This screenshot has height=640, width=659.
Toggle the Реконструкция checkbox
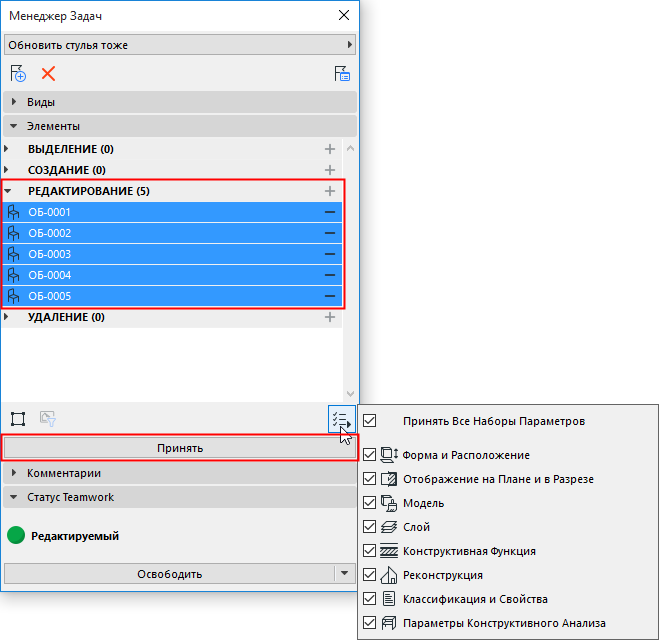point(369,574)
